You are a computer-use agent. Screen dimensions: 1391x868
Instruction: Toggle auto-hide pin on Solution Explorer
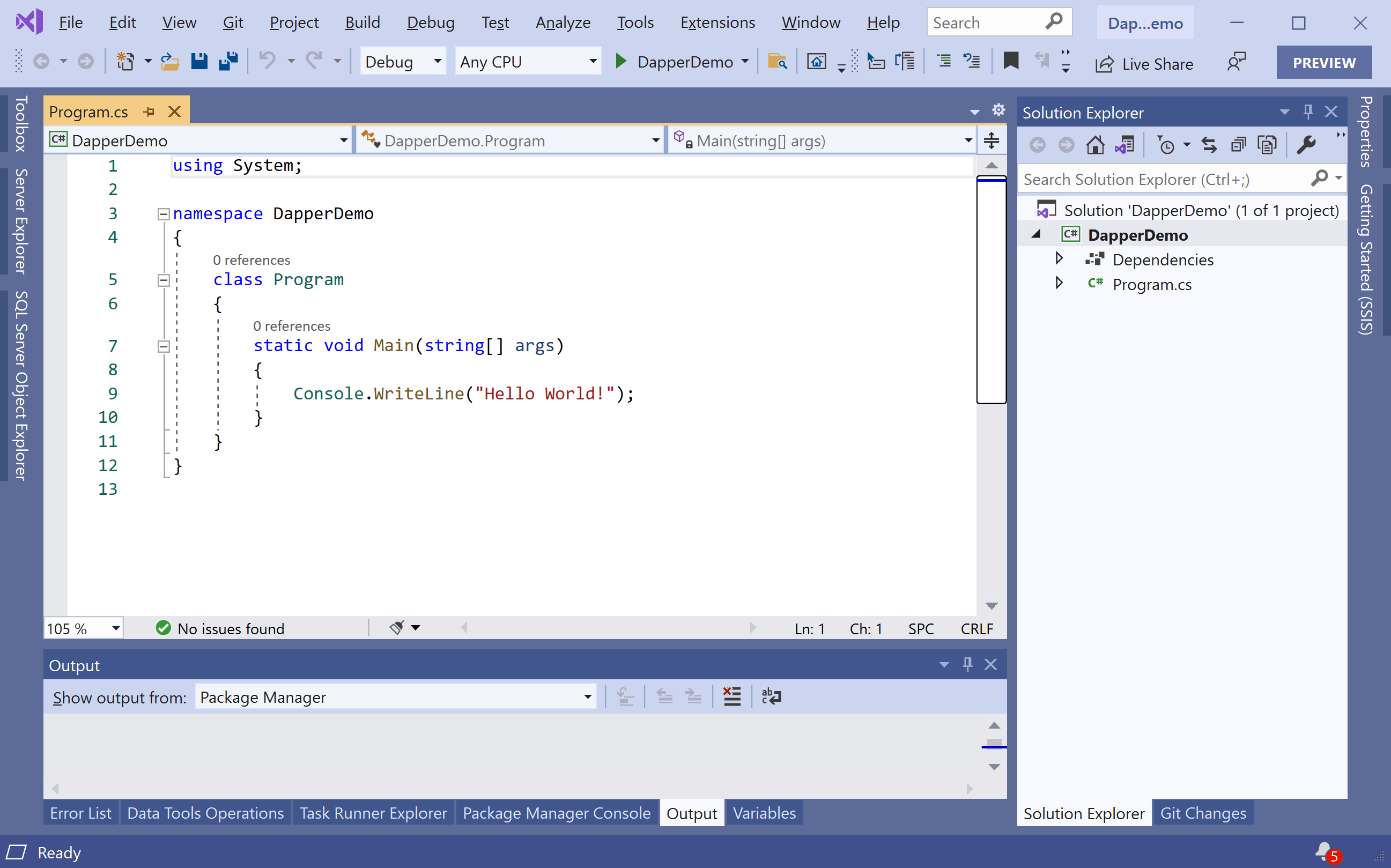coord(1308,112)
